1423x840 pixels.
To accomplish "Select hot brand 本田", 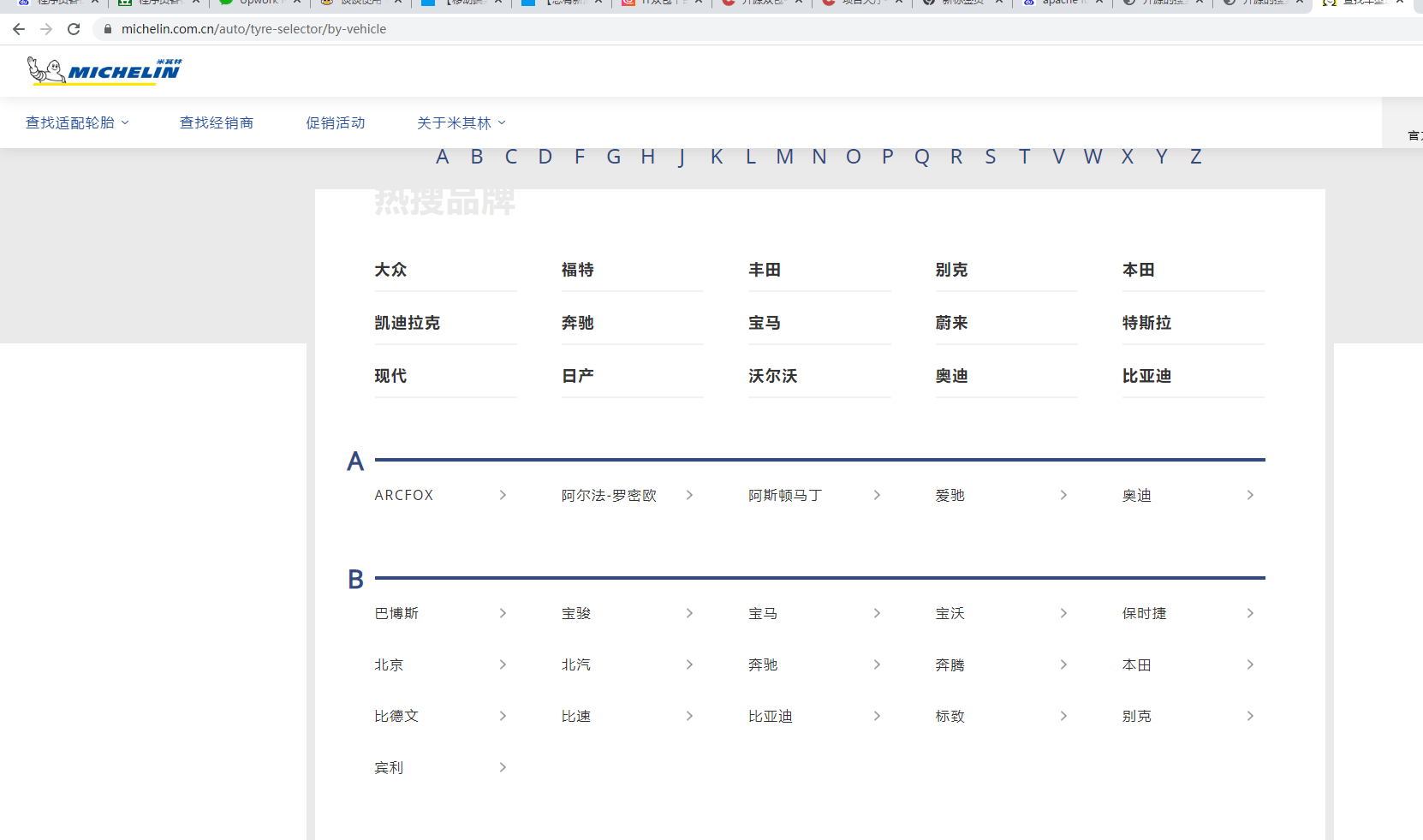I will point(1139,270).
